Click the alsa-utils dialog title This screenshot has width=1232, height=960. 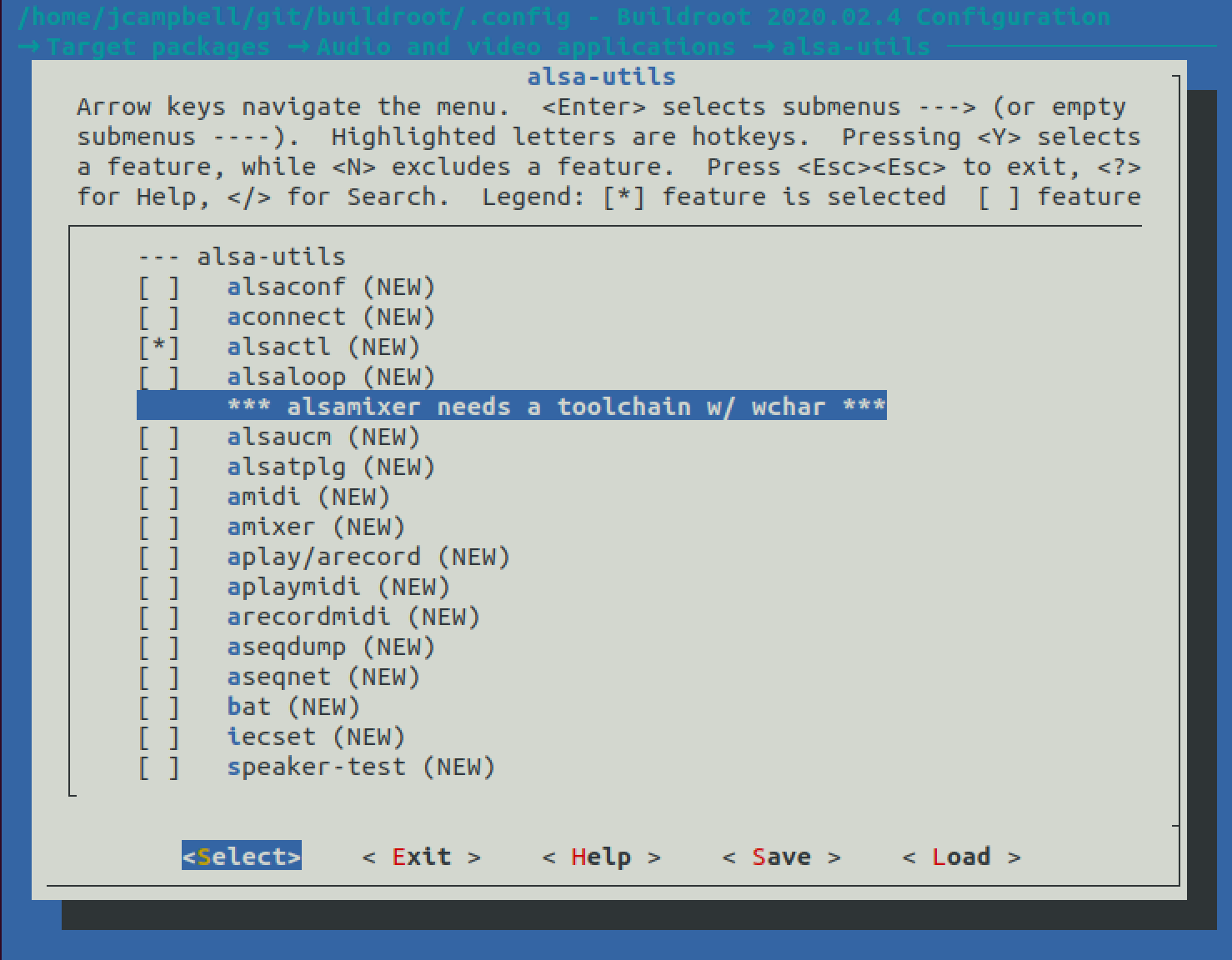(601, 77)
